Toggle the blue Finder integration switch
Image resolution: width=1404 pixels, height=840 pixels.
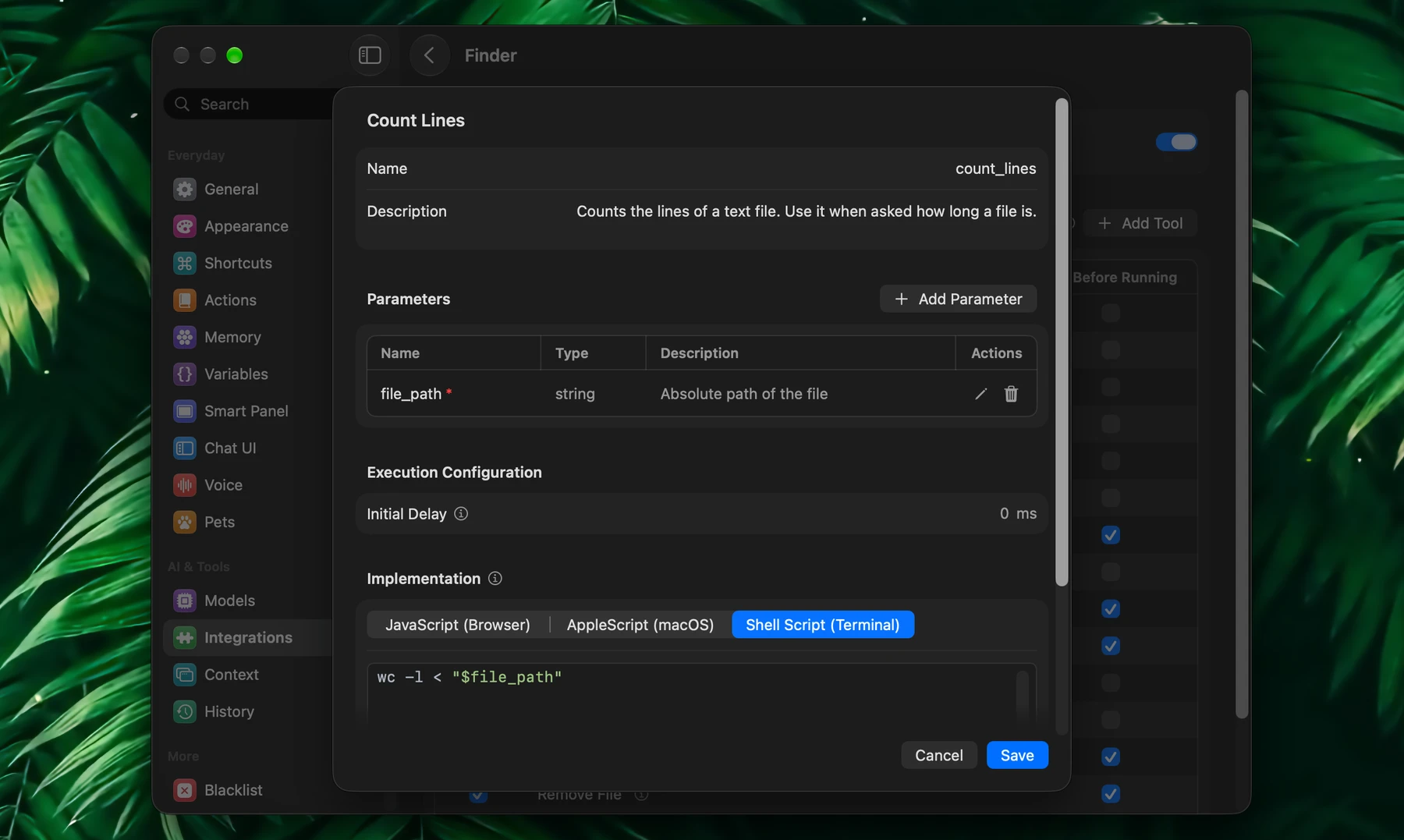tap(1176, 142)
